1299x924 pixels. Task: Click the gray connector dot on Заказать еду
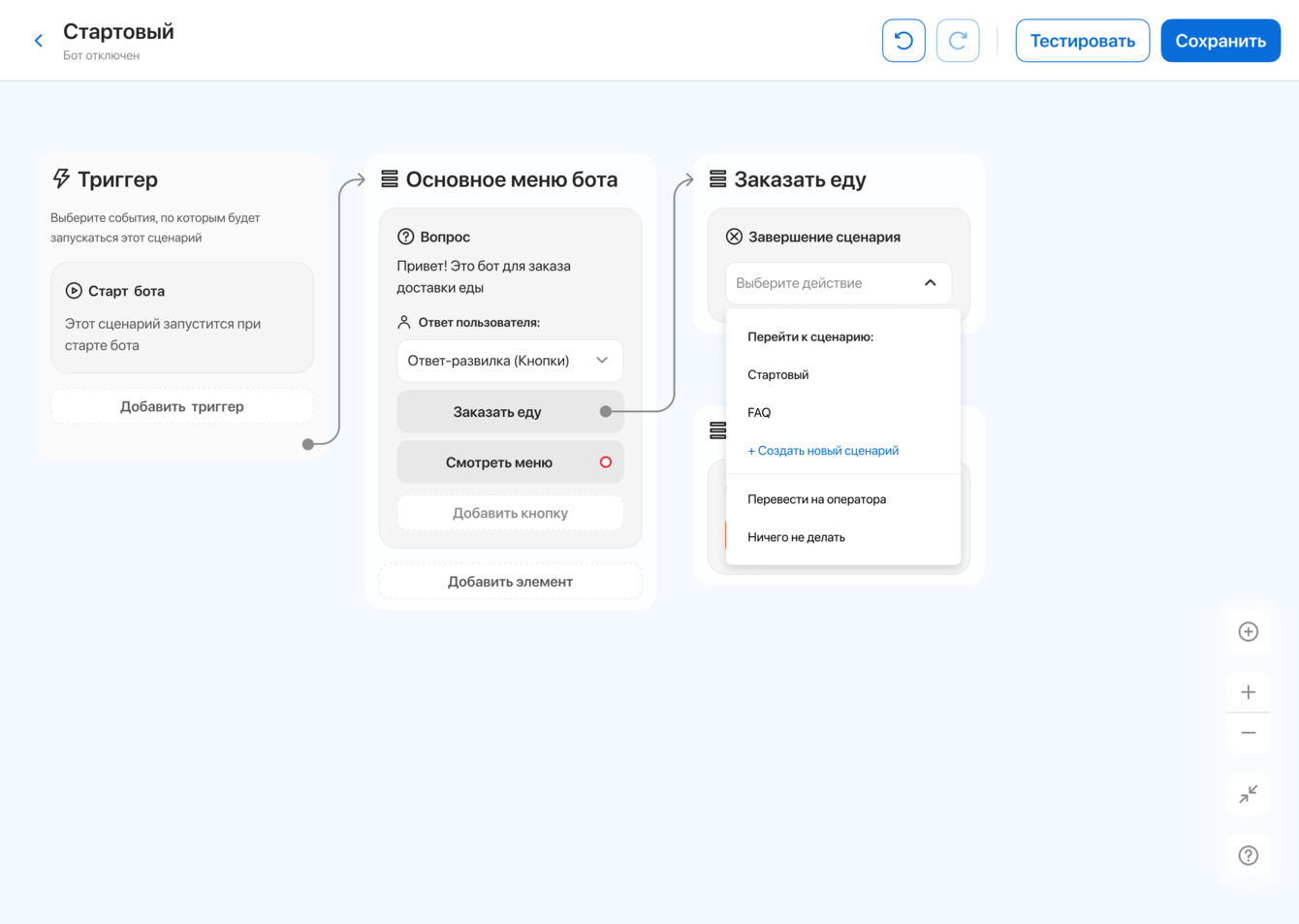click(606, 412)
